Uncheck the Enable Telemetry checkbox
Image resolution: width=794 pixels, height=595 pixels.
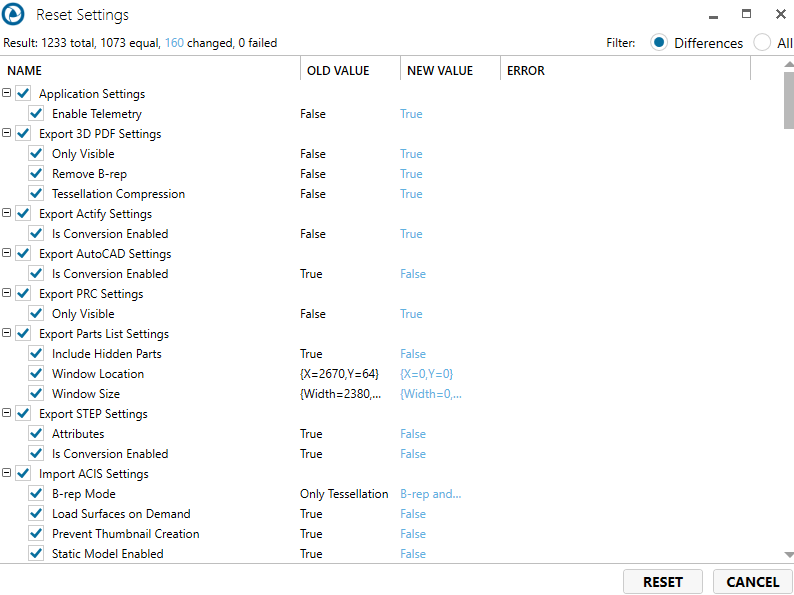click(x=36, y=114)
